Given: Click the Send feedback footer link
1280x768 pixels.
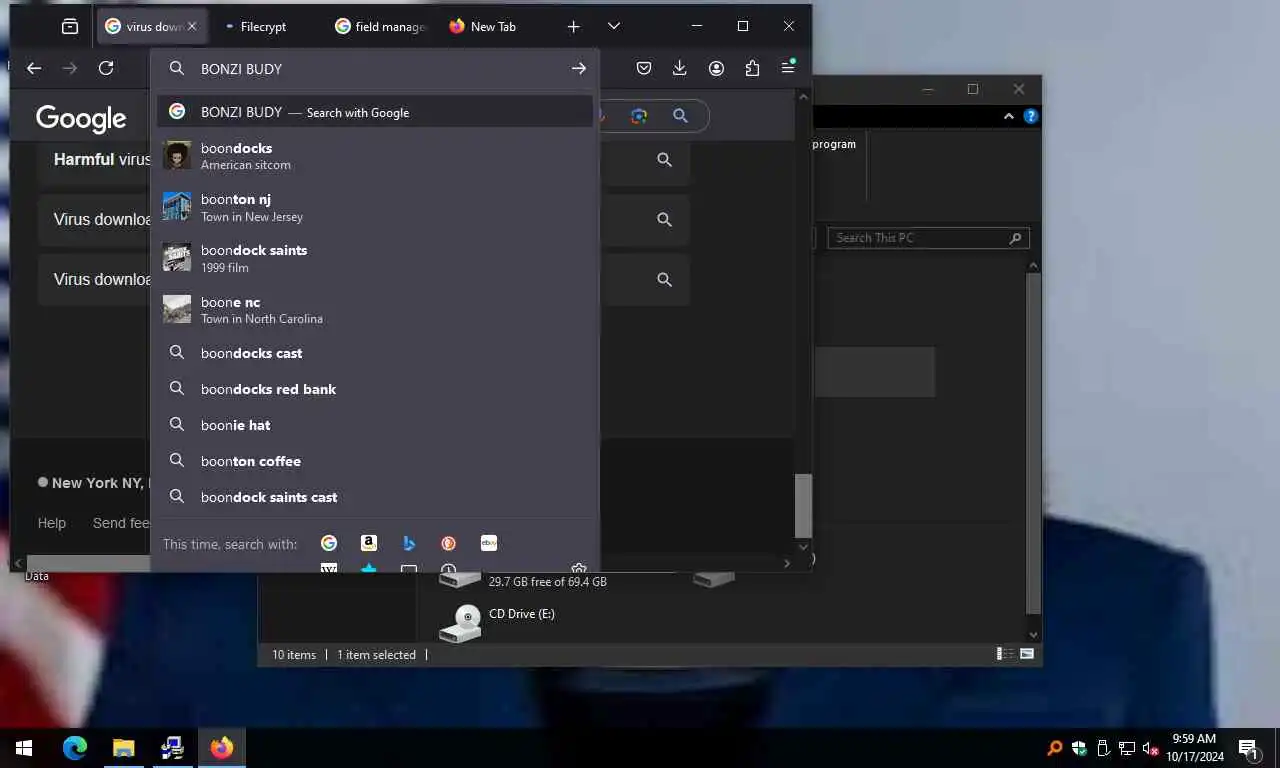Looking at the screenshot, I should [x=121, y=523].
